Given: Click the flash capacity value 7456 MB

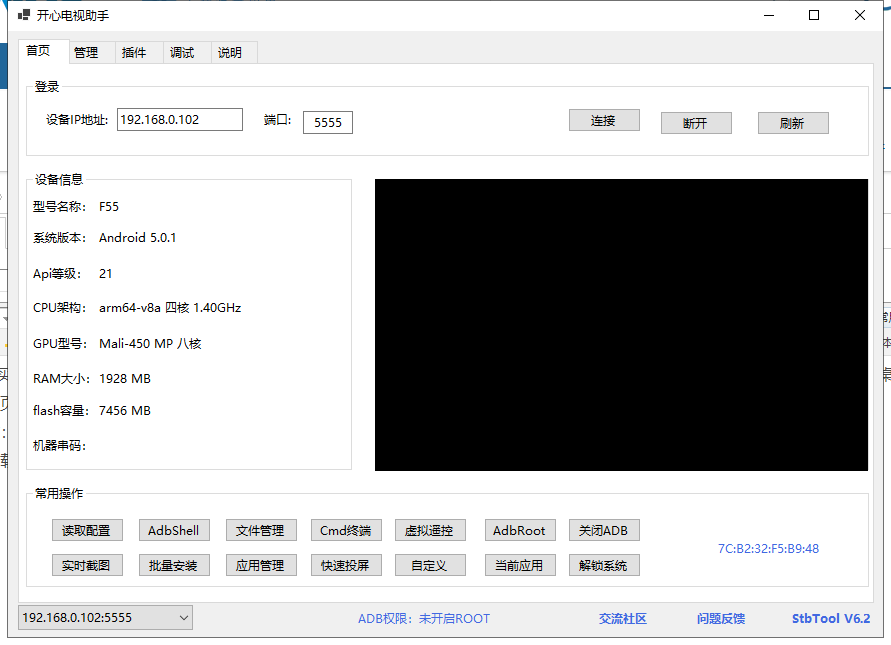Looking at the screenshot, I should 125,410.
